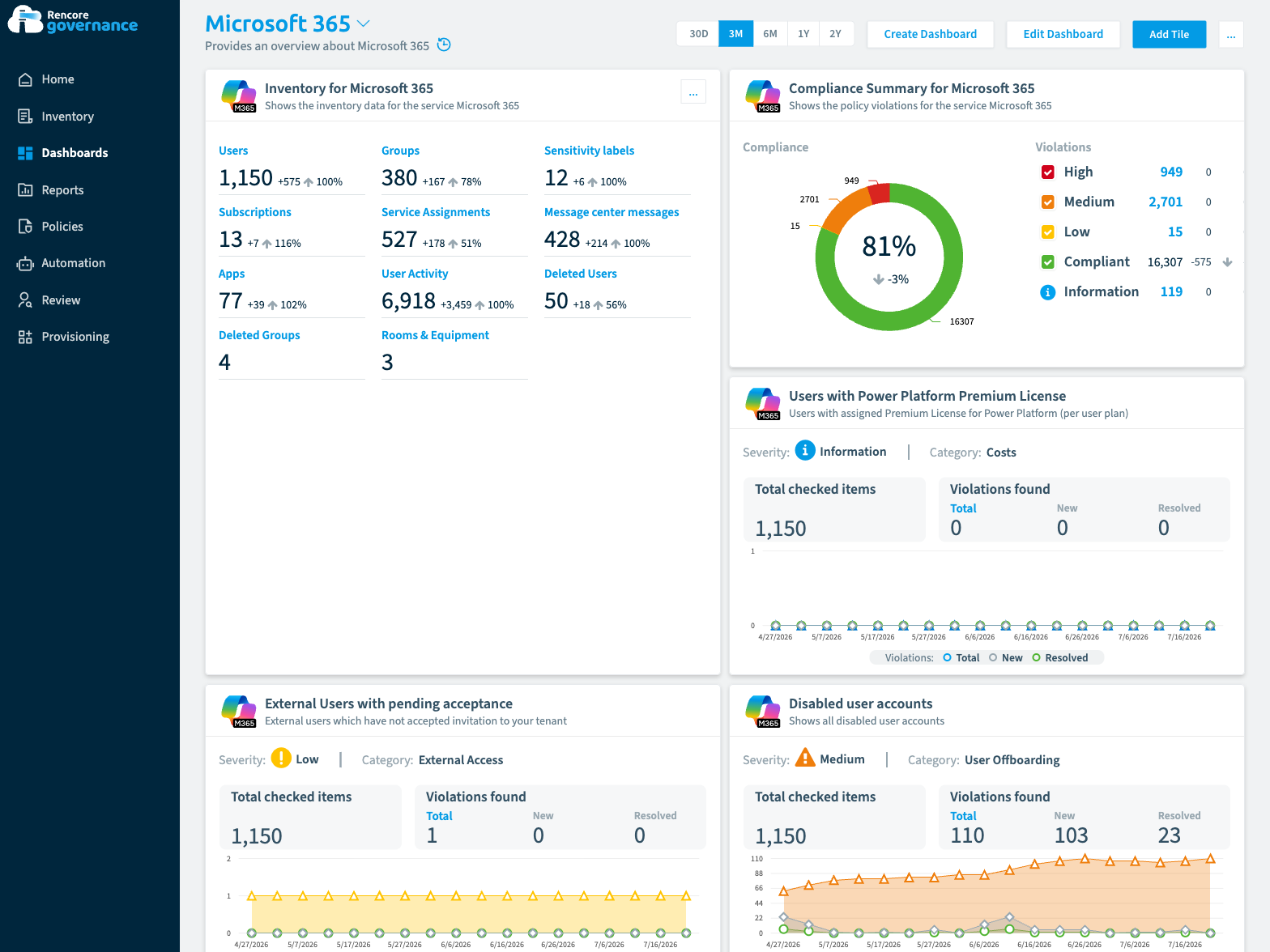Open the Groups inventory link
The image size is (1270, 952).
(400, 151)
